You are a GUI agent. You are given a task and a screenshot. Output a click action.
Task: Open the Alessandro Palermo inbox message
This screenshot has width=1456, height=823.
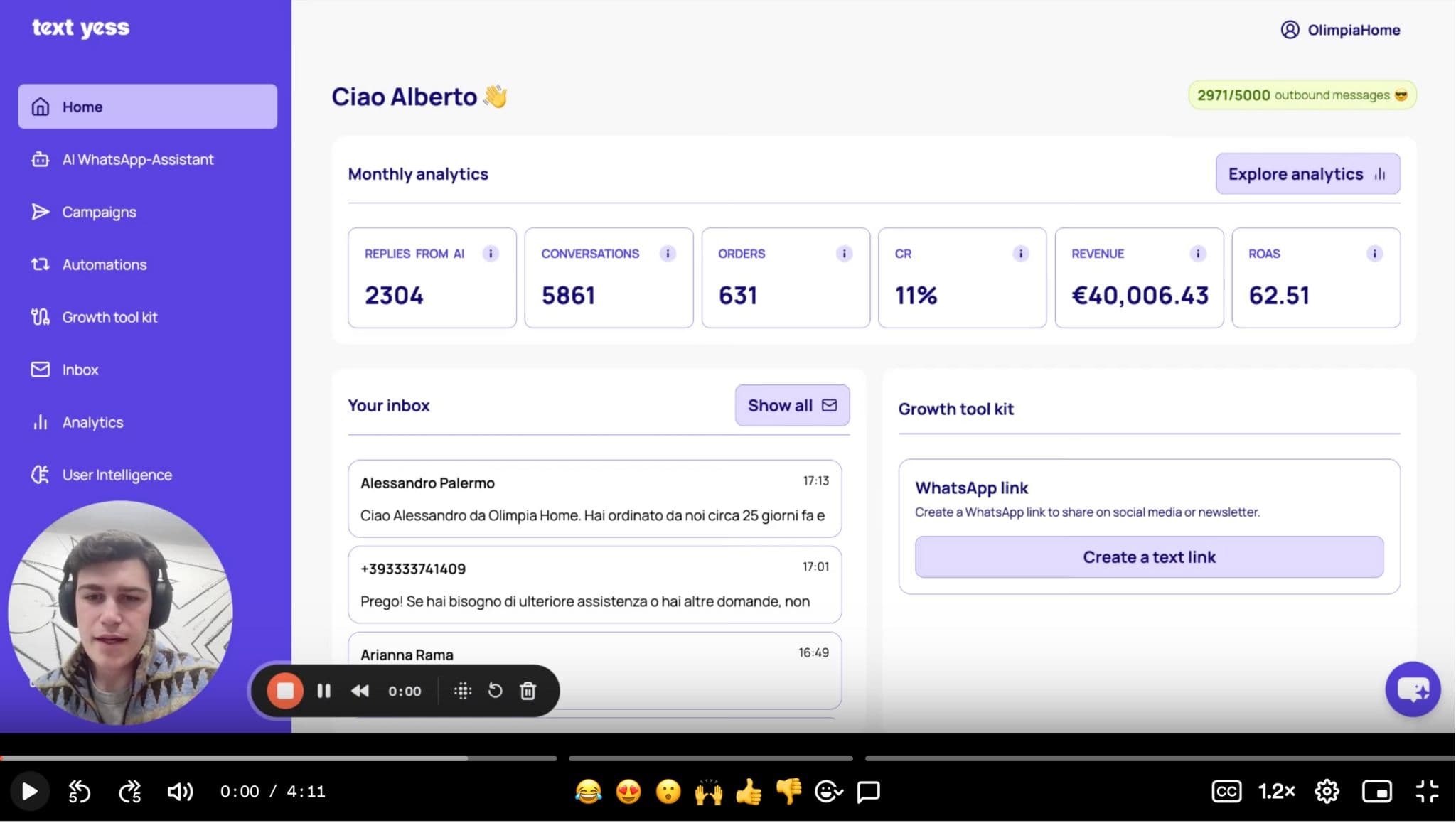(x=594, y=499)
